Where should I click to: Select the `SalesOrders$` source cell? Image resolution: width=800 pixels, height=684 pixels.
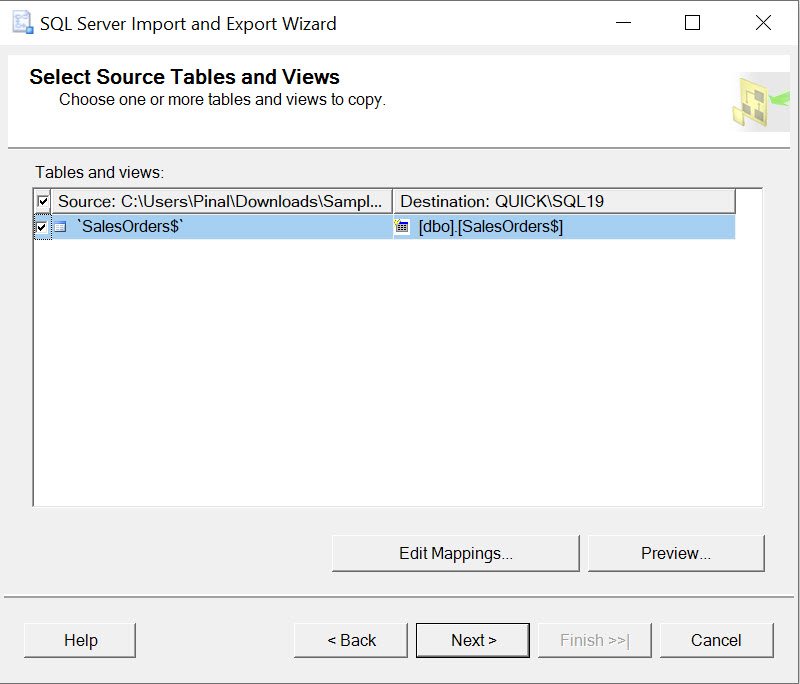tap(222, 226)
